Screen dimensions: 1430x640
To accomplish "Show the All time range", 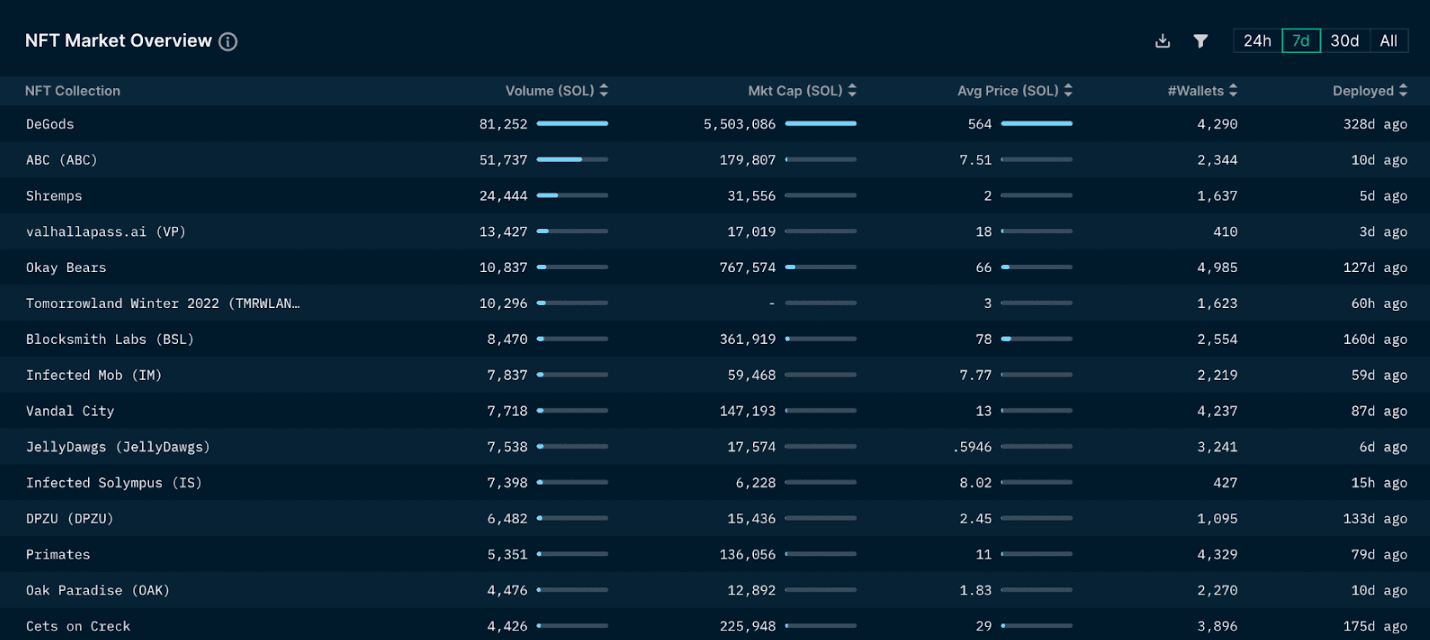I will click(x=1388, y=41).
